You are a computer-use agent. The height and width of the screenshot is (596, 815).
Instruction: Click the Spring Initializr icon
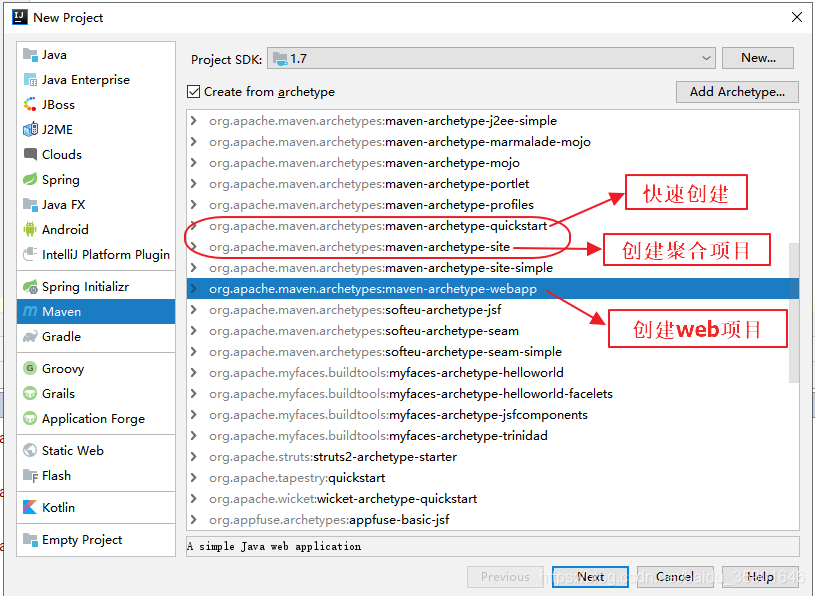pyautogui.click(x=30, y=286)
